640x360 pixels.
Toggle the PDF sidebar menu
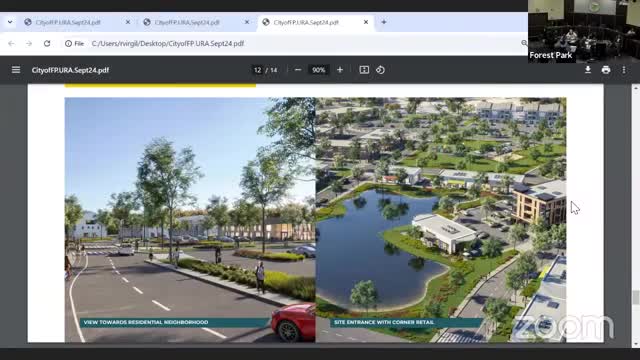click(x=16, y=70)
